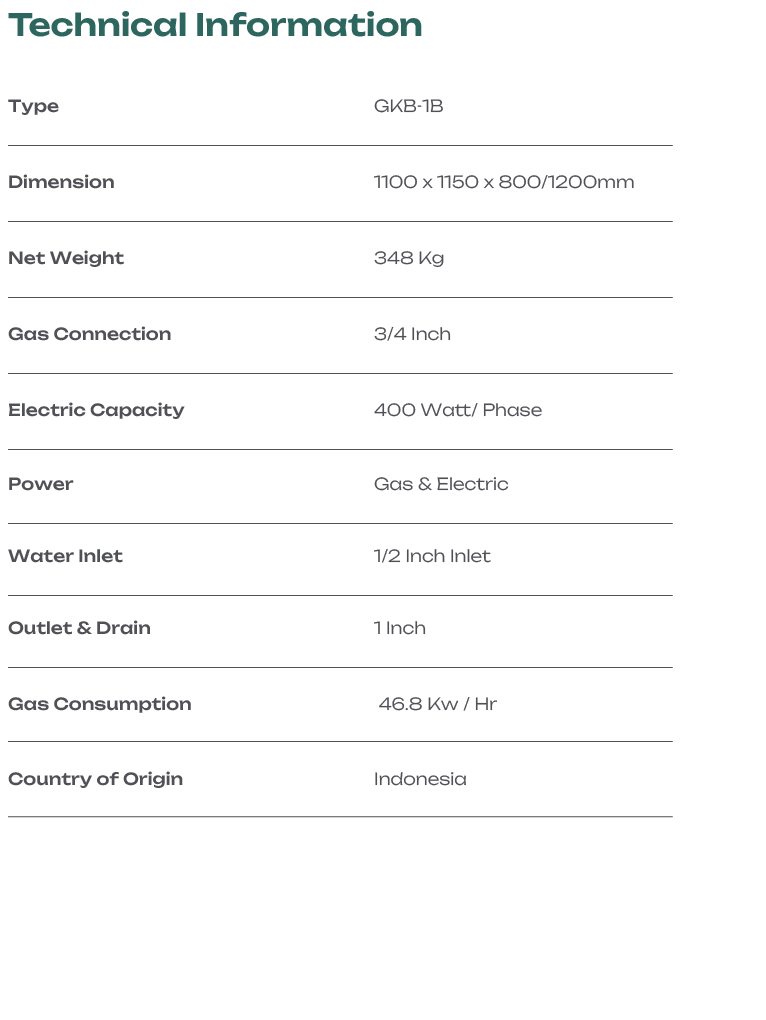Click the Net Weight label
Viewport: 766px width, 1020px height.
(66, 258)
